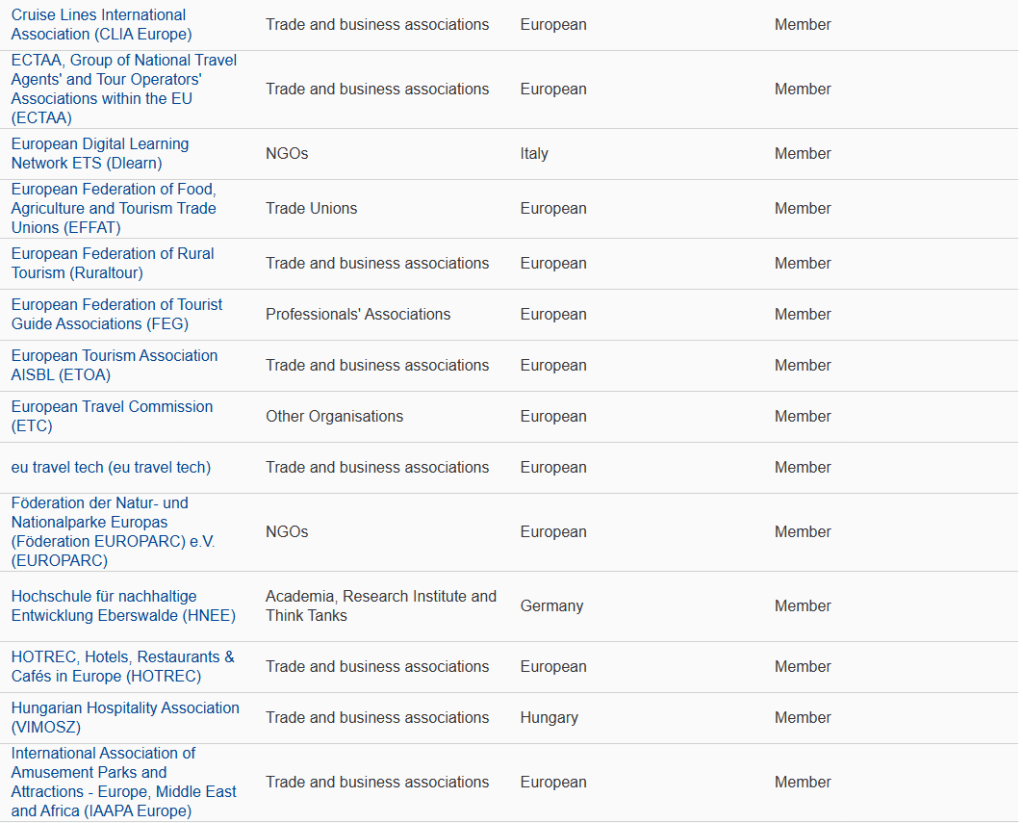1023x823 pixels.
Task: Select the Other Organisations category cell
Action: (x=334, y=417)
